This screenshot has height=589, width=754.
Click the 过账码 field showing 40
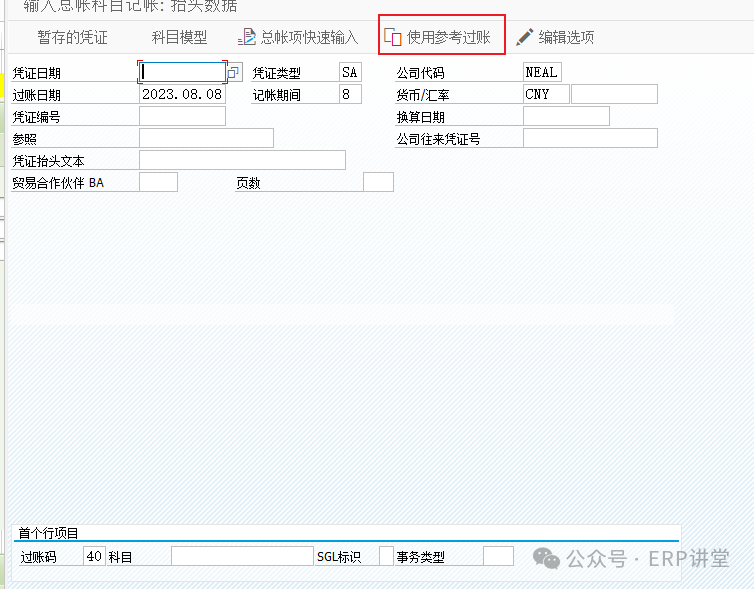tap(94, 556)
